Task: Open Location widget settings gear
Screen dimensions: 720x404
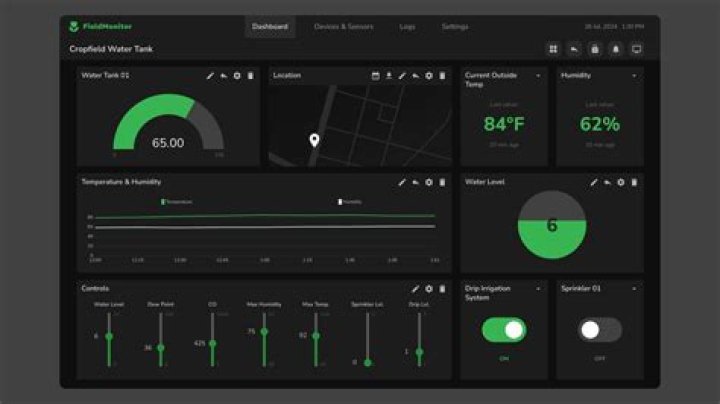Action: [x=429, y=76]
